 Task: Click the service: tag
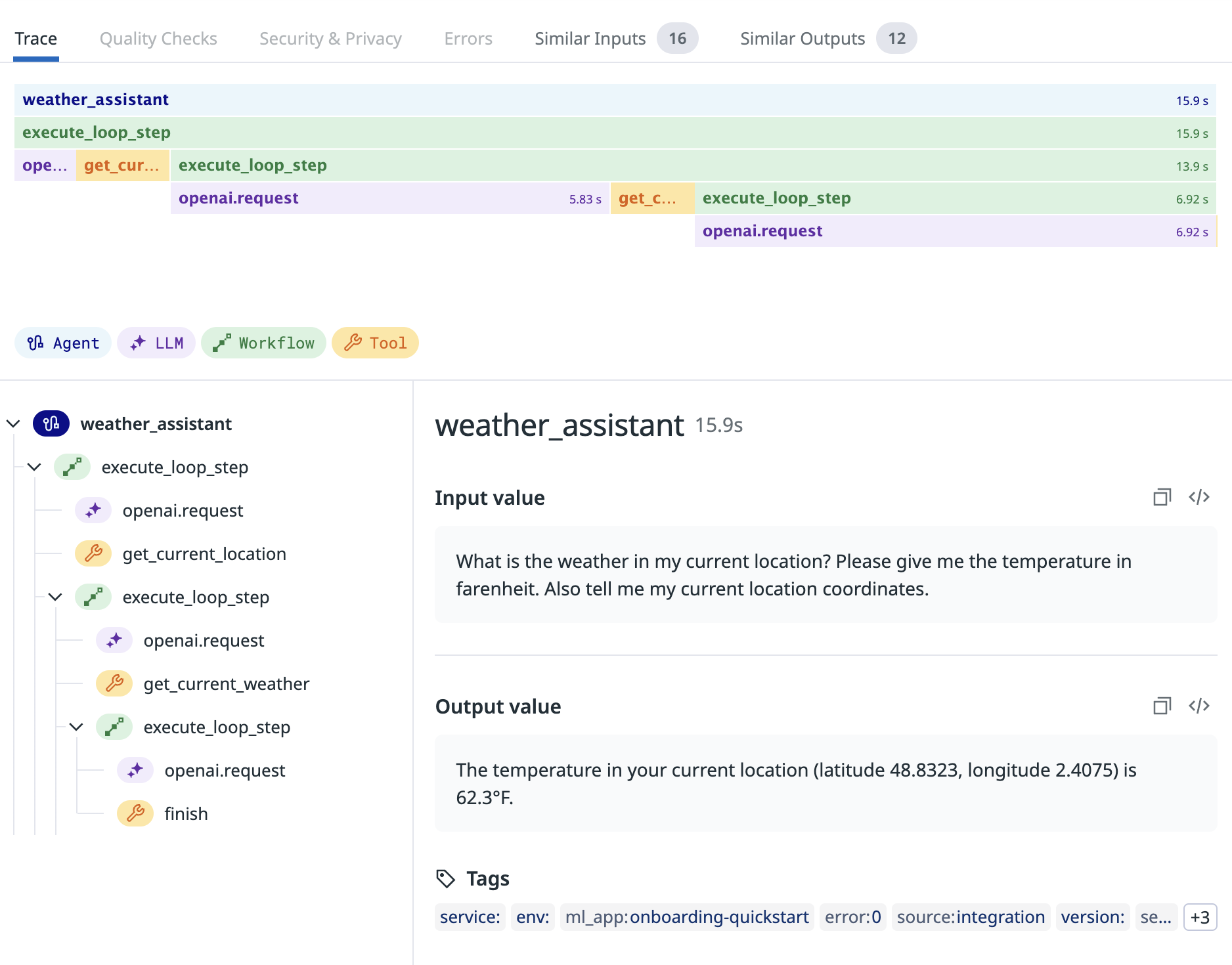[470, 917]
